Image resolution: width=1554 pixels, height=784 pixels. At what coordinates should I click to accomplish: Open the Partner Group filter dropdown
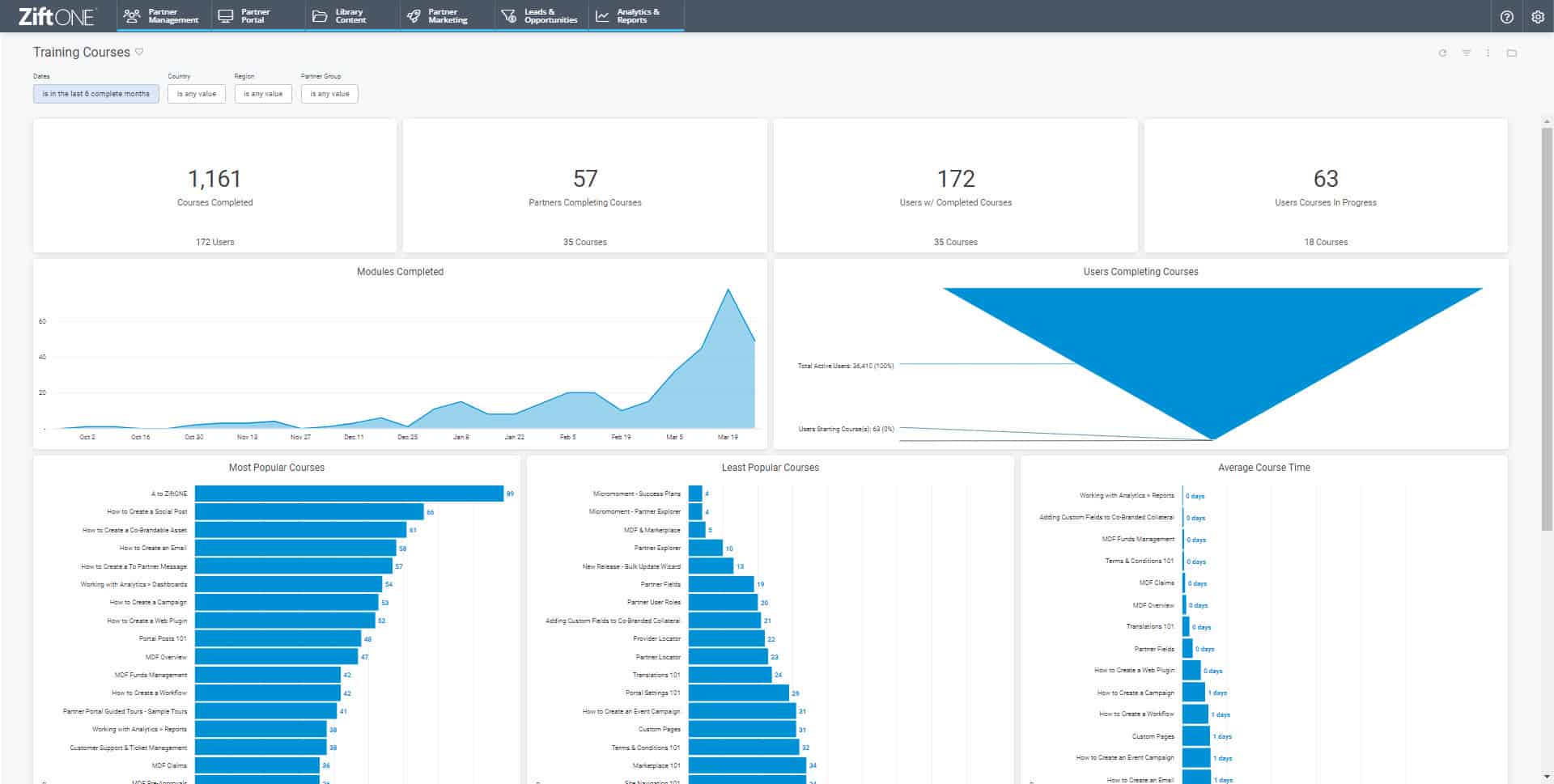(329, 94)
